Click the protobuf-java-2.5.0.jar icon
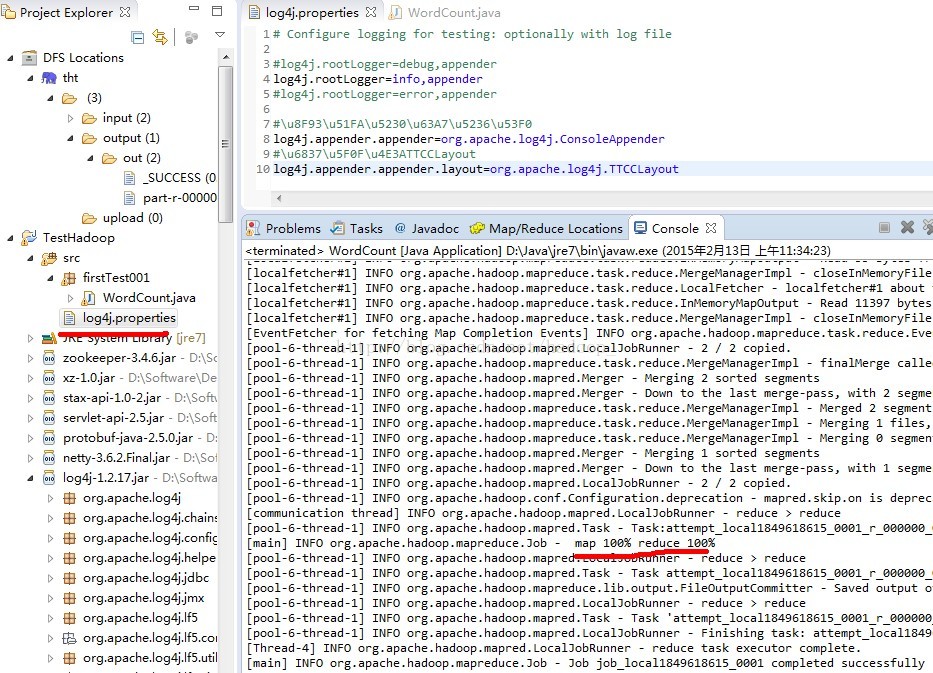Viewport: 933px width, 673px height. click(x=49, y=438)
